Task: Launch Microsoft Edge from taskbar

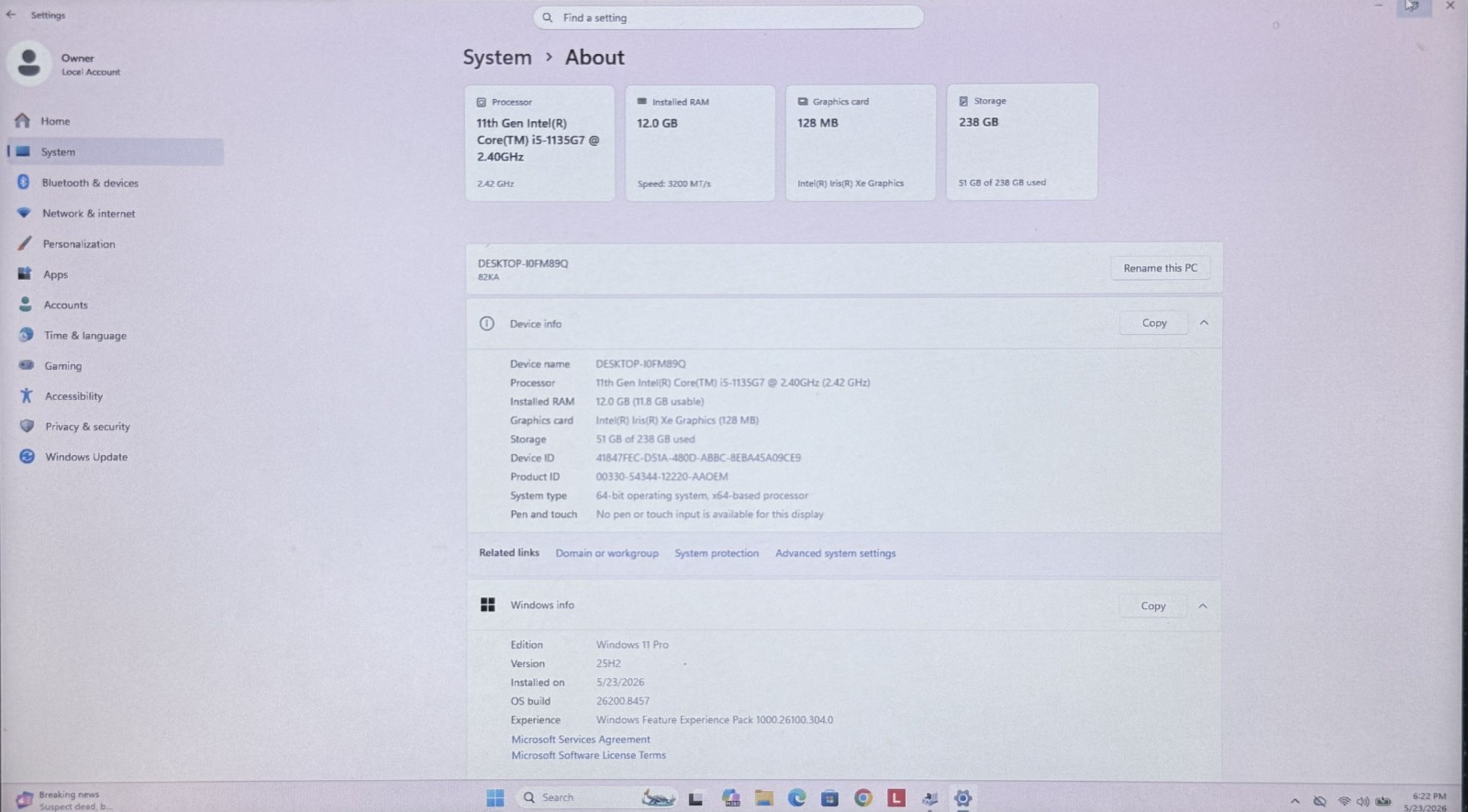Action: [x=796, y=798]
